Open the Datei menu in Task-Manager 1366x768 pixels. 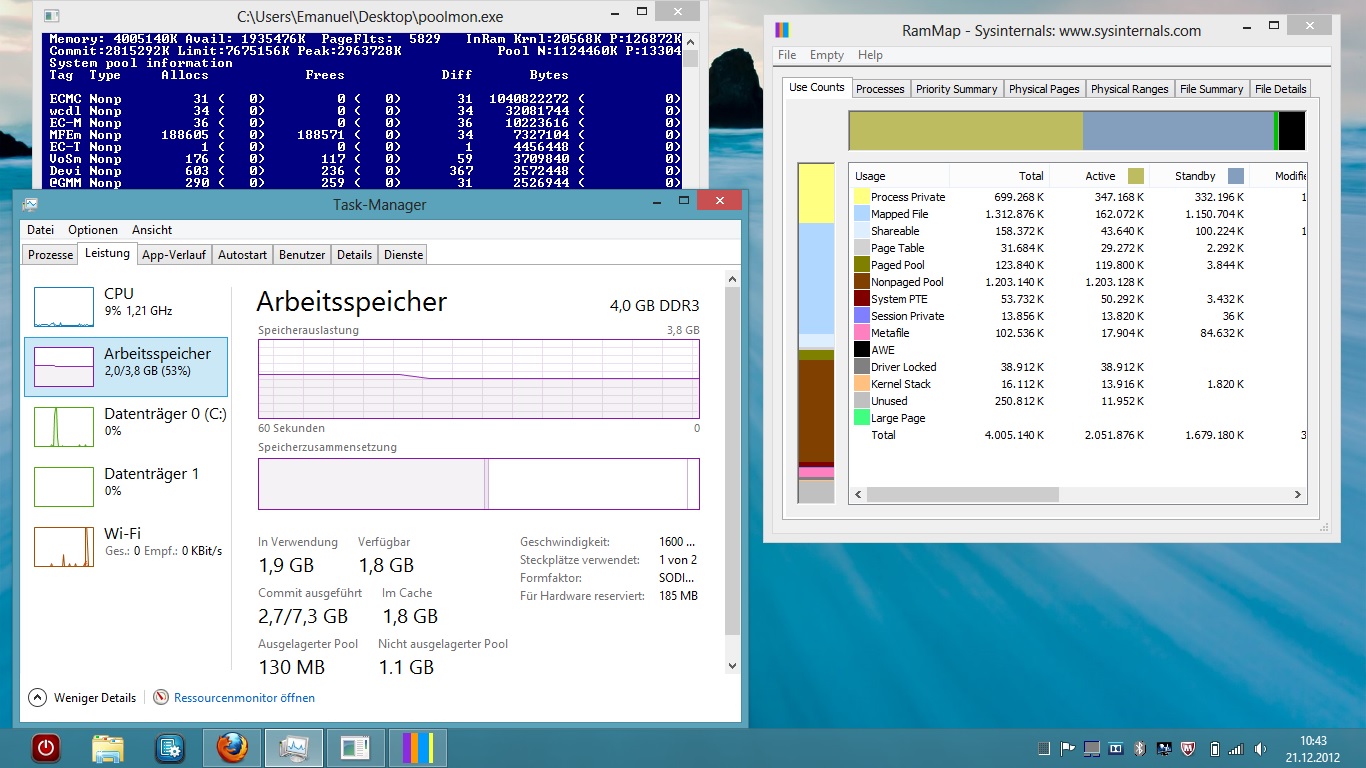(41, 230)
